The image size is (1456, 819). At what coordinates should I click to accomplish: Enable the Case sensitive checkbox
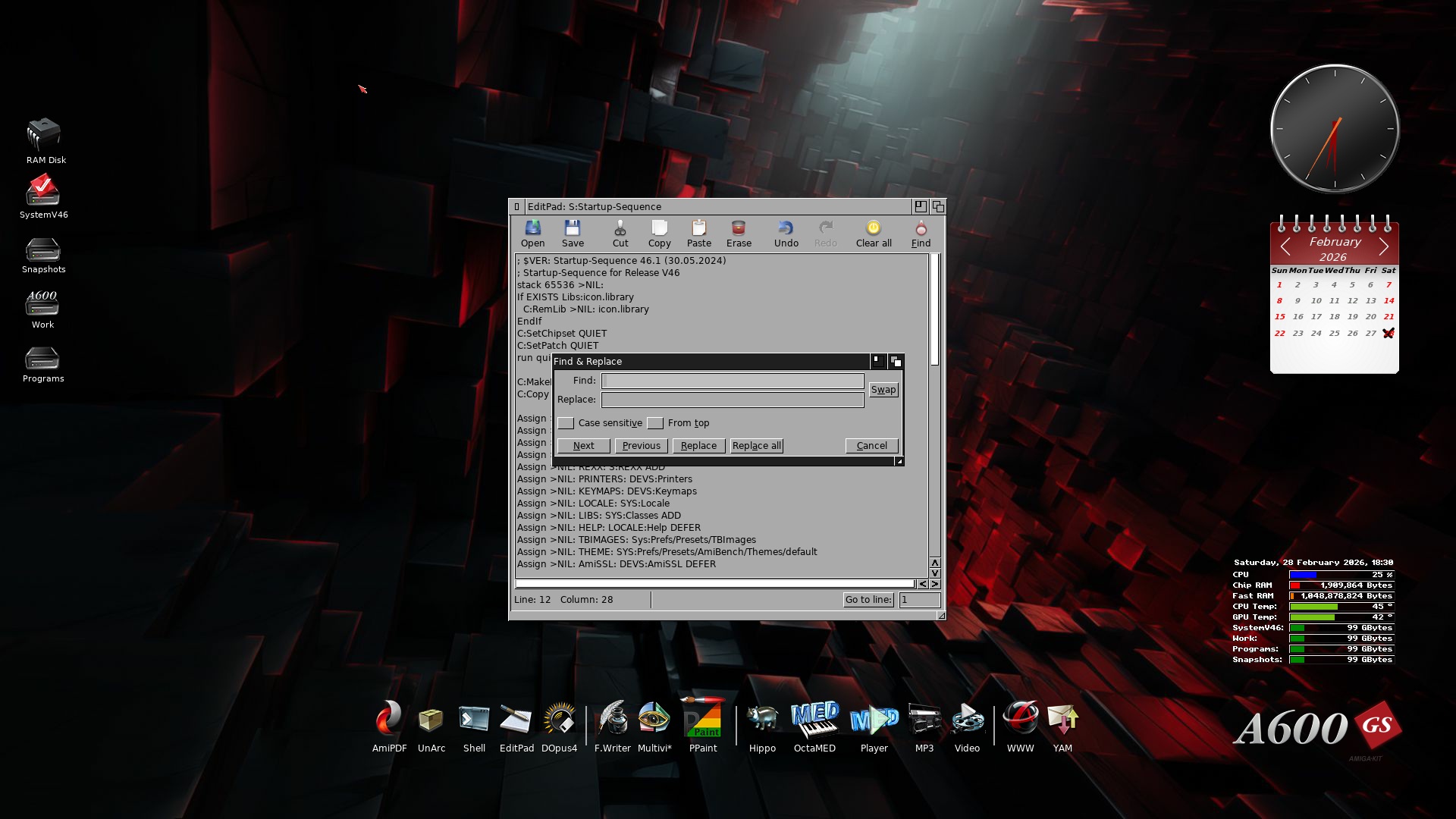[x=566, y=423]
